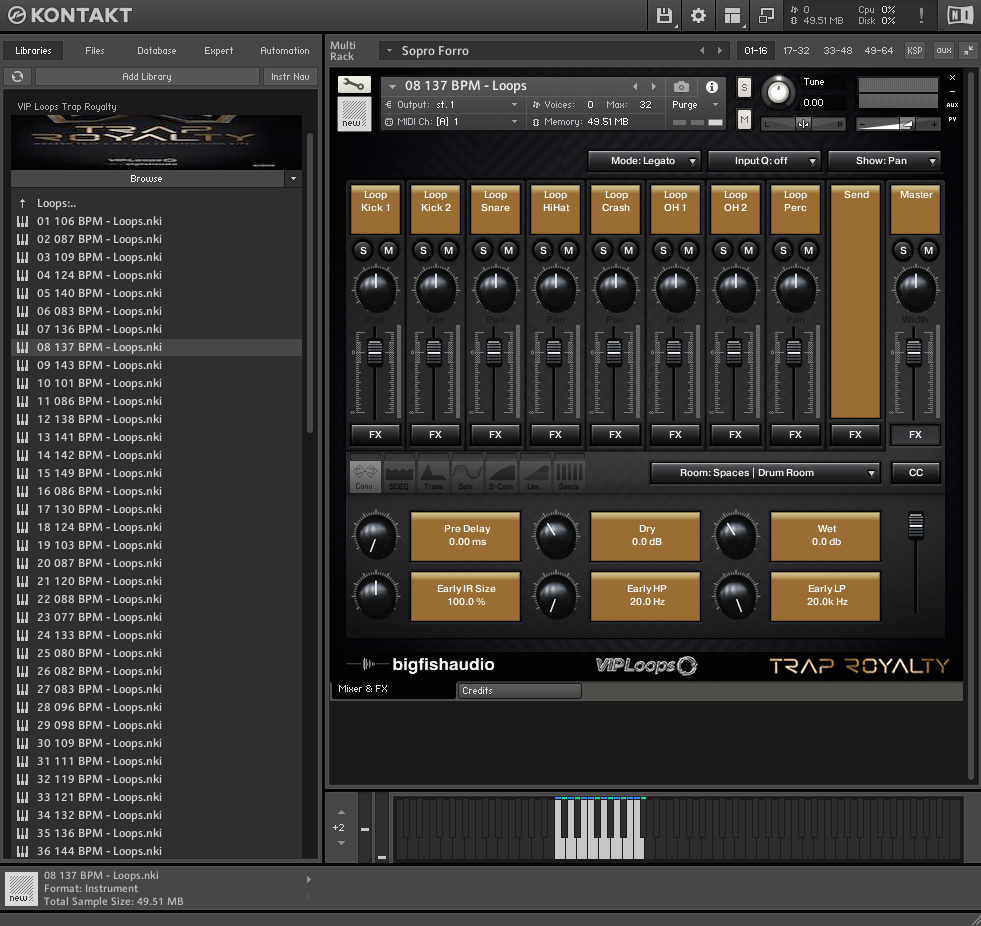
Task: Open the Mode: Legato dropdown
Action: (x=644, y=161)
